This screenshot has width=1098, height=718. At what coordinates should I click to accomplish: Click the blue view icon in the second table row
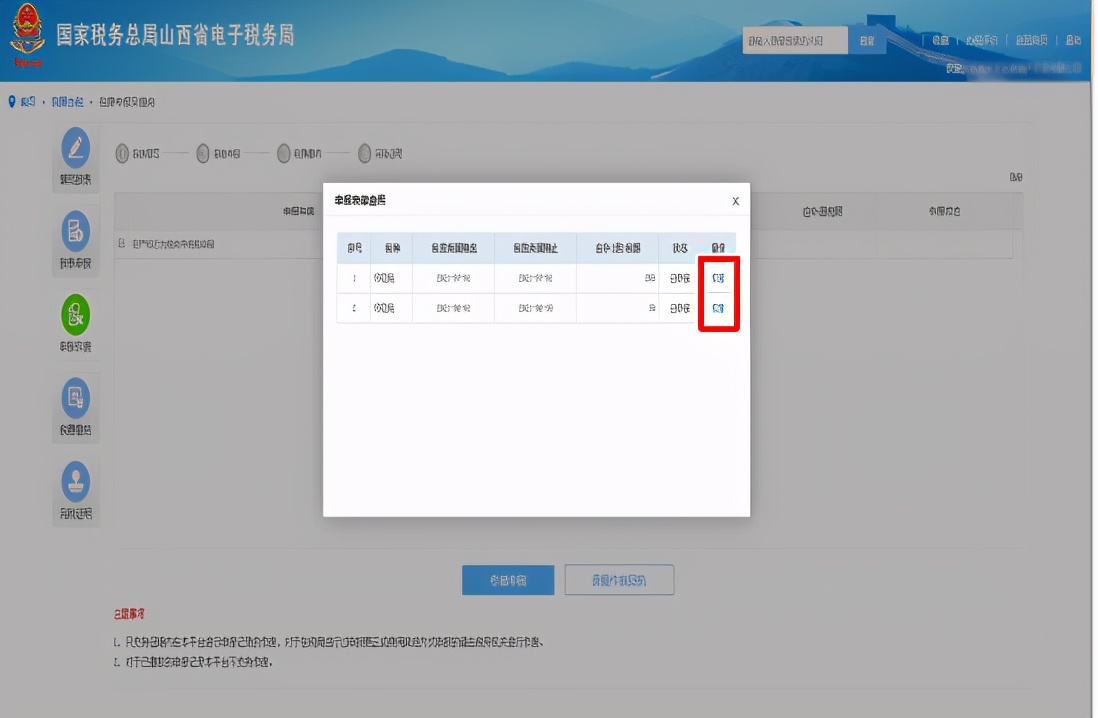click(717, 308)
